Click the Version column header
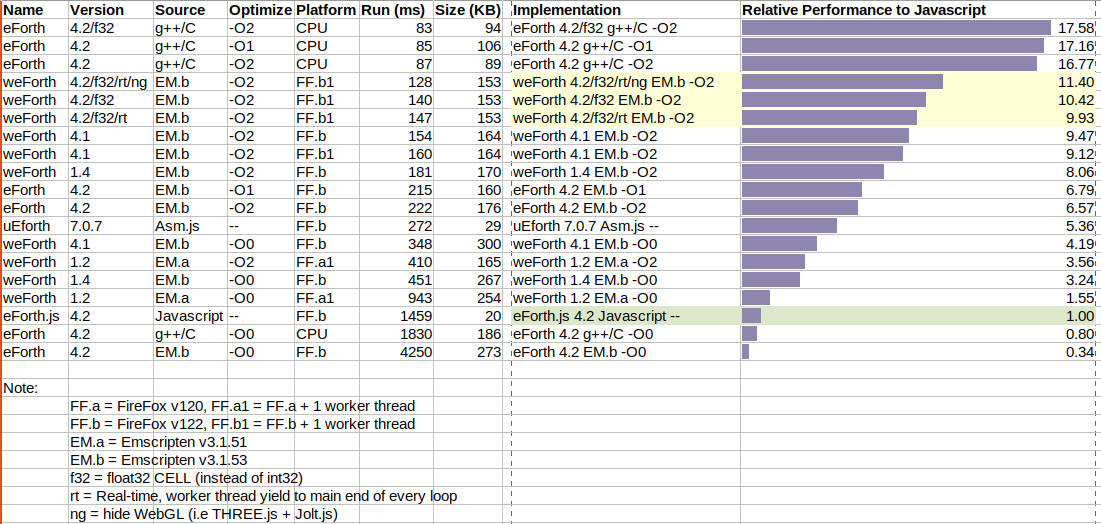1101x524 pixels. coord(97,10)
